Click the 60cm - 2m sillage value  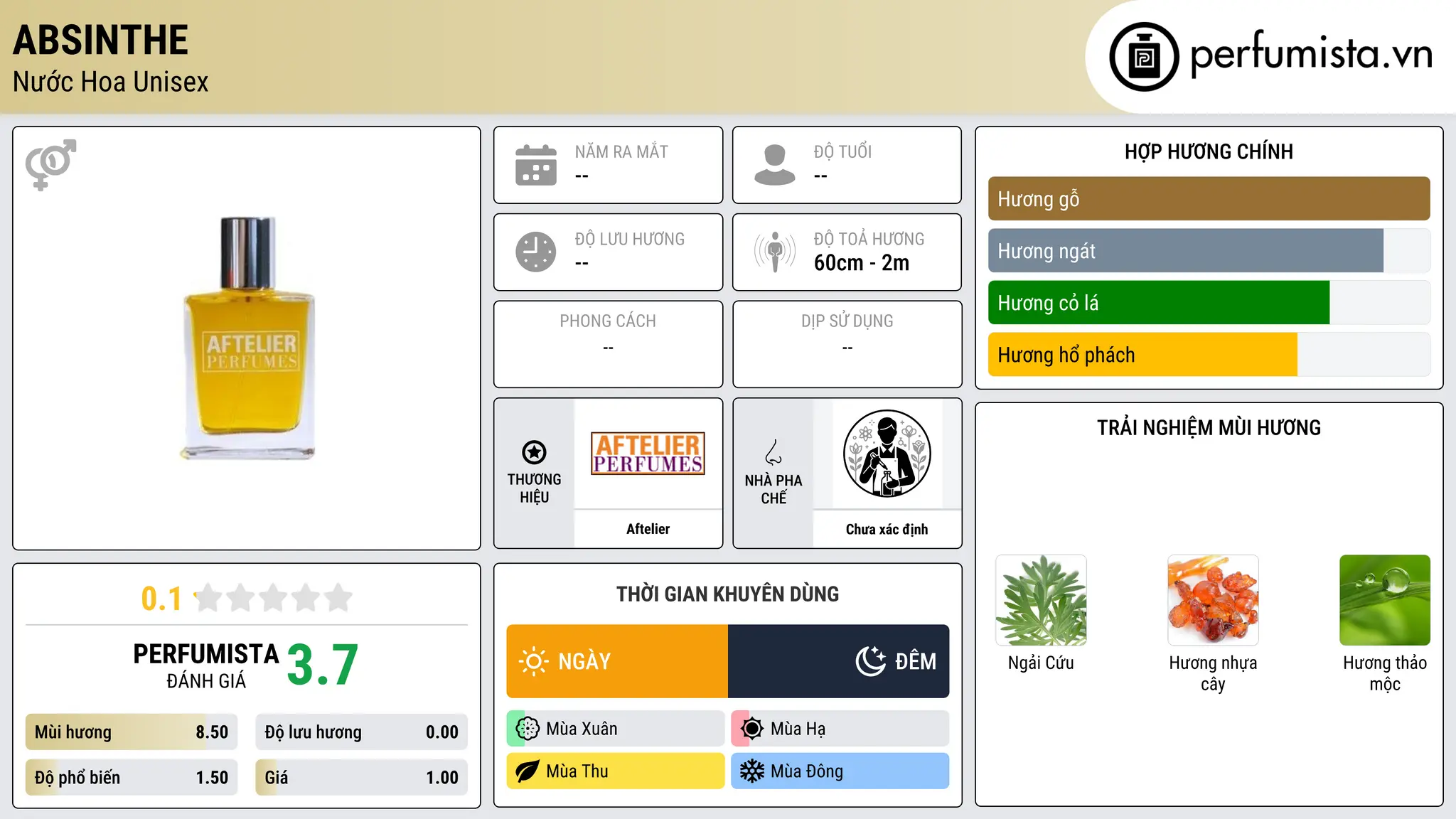click(x=862, y=262)
